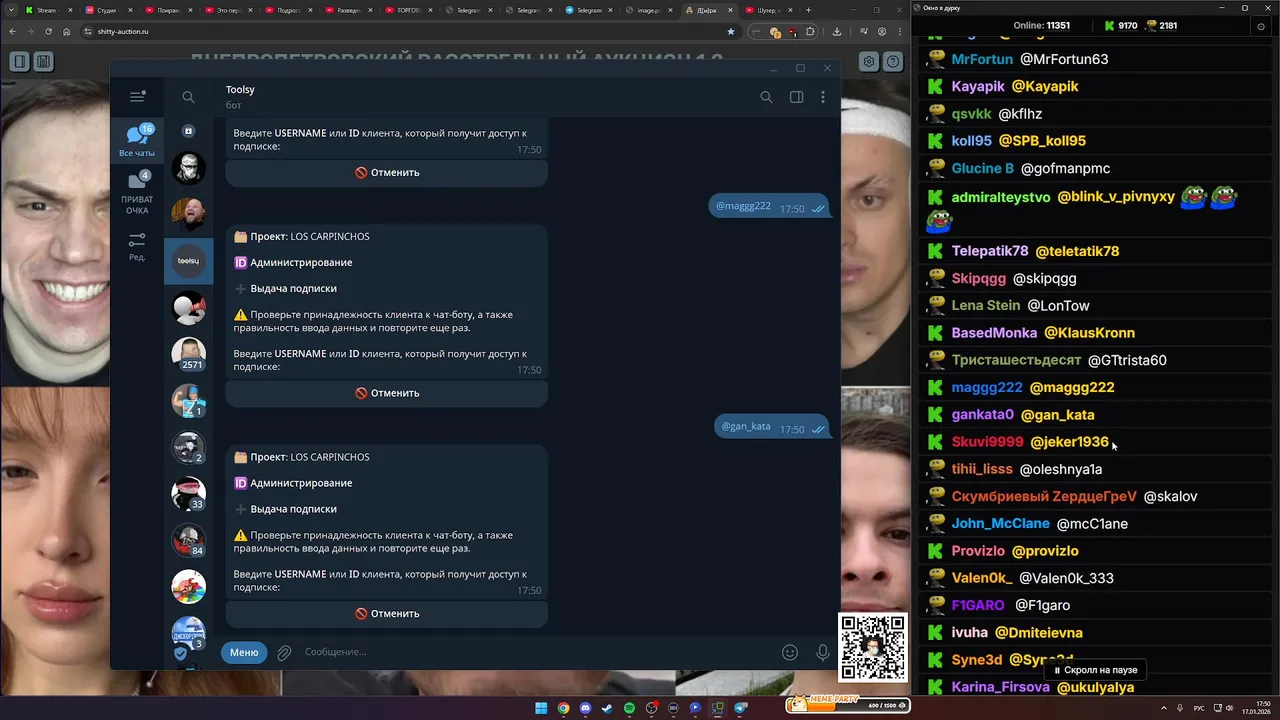The height and width of the screenshot is (720, 1280).
Task: Click the '@KlausKronn' chat message
Action: coord(1089,333)
